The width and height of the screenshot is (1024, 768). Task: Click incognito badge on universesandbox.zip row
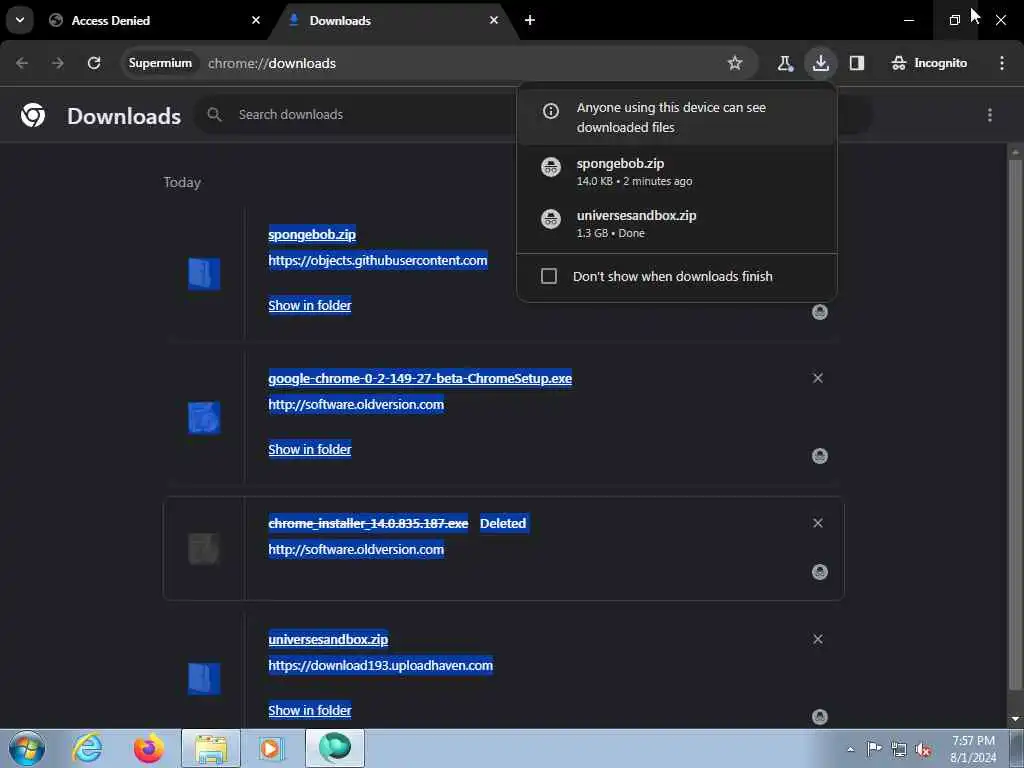tap(820, 717)
